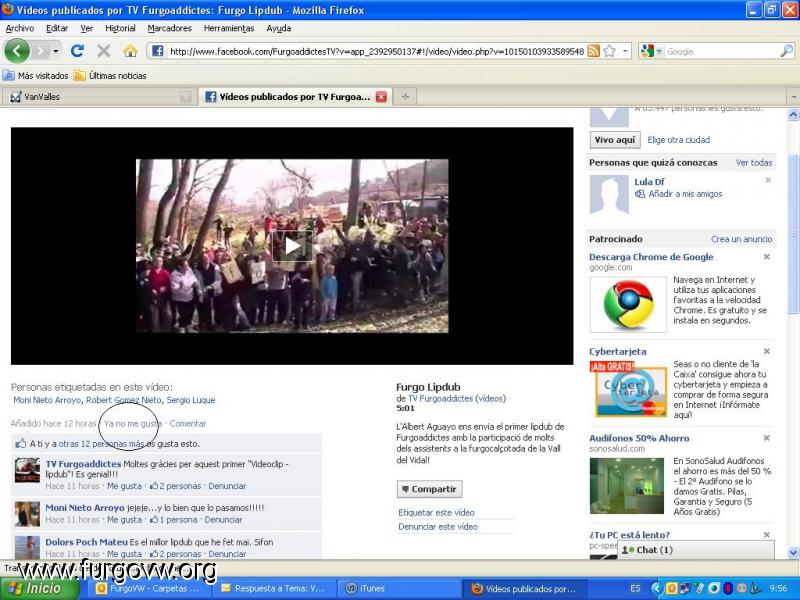800x600 pixels.
Task: Open the Cybertarjeta ad image
Action: (x=628, y=389)
